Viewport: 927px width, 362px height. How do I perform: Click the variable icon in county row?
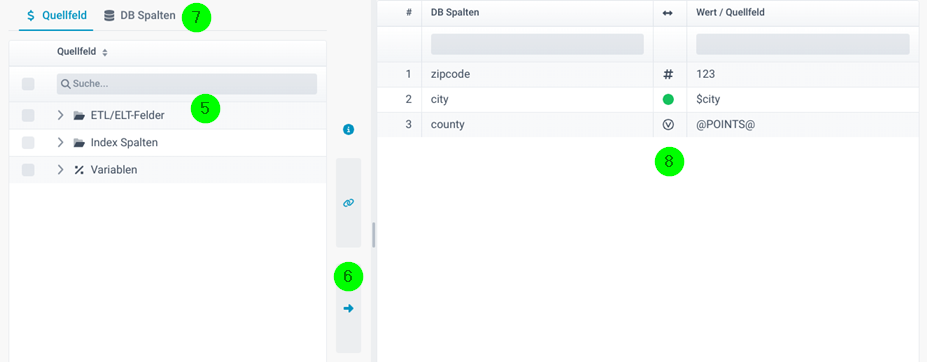click(668, 125)
